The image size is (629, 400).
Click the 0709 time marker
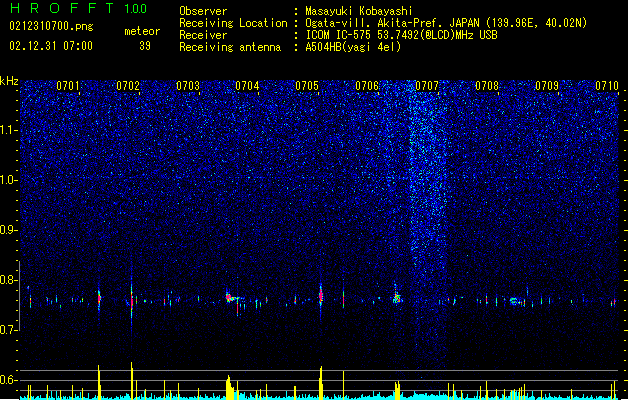pyautogui.click(x=547, y=86)
